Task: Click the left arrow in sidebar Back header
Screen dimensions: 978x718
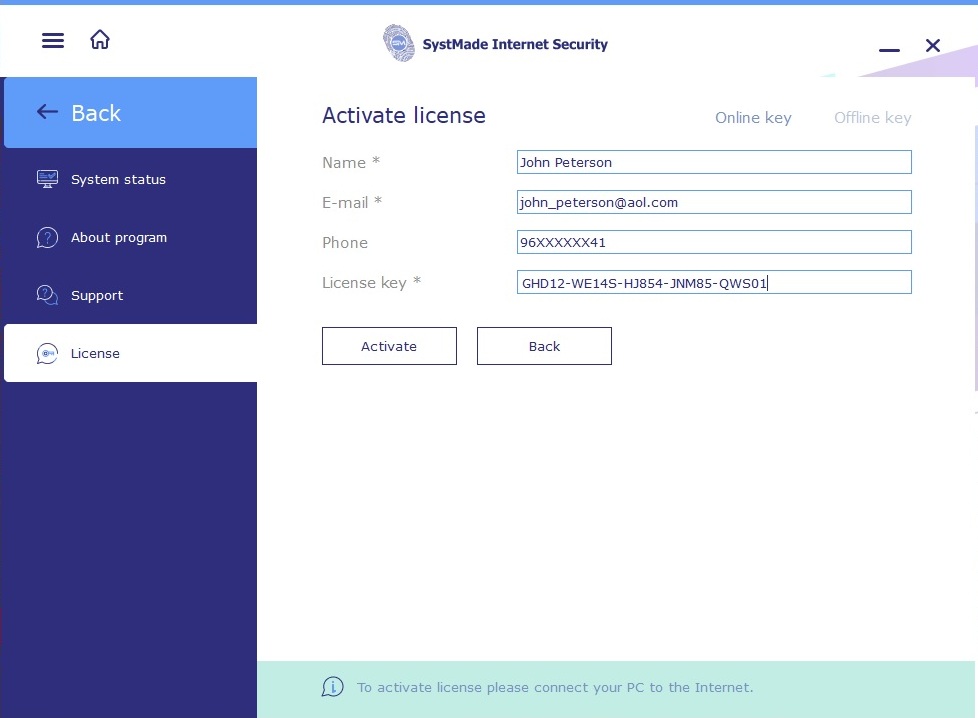Action: tap(47, 112)
